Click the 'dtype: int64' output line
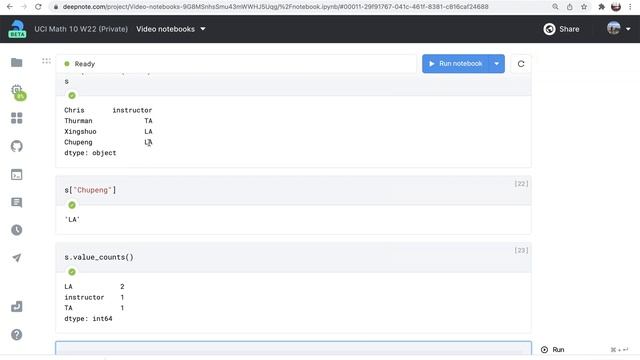The width and height of the screenshot is (640, 360). coord(88,319)
